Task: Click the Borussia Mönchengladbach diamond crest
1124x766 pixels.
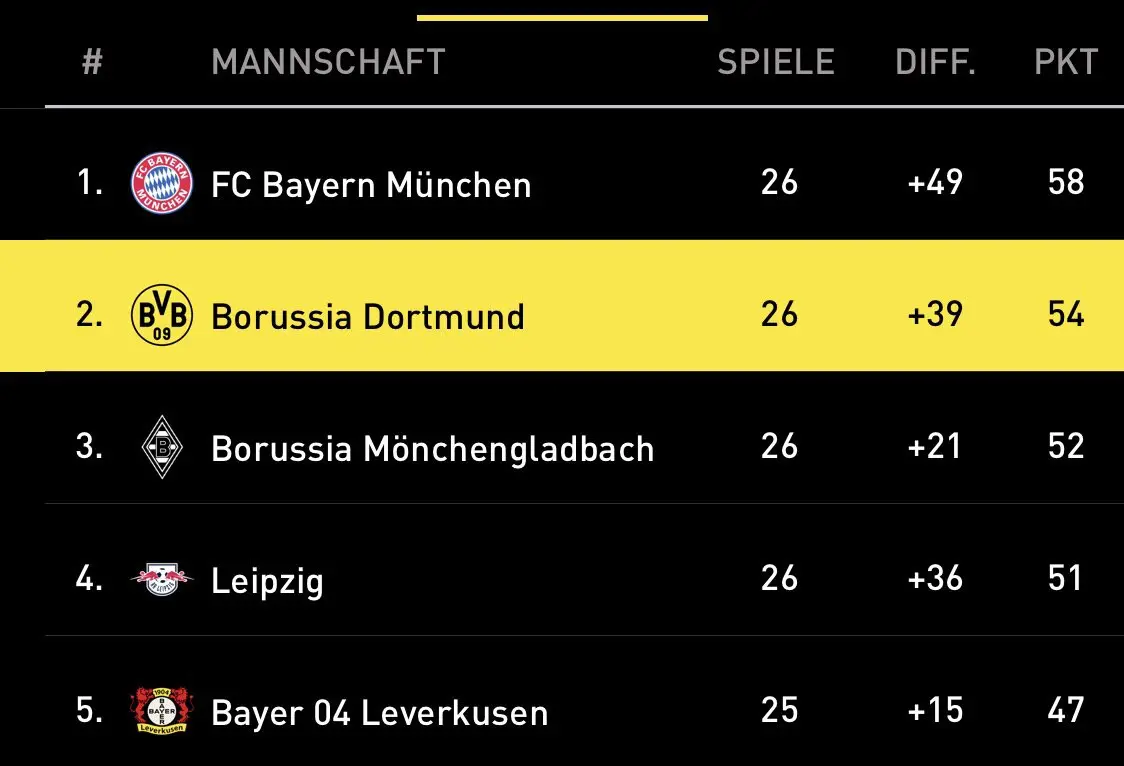Action: 162,447
